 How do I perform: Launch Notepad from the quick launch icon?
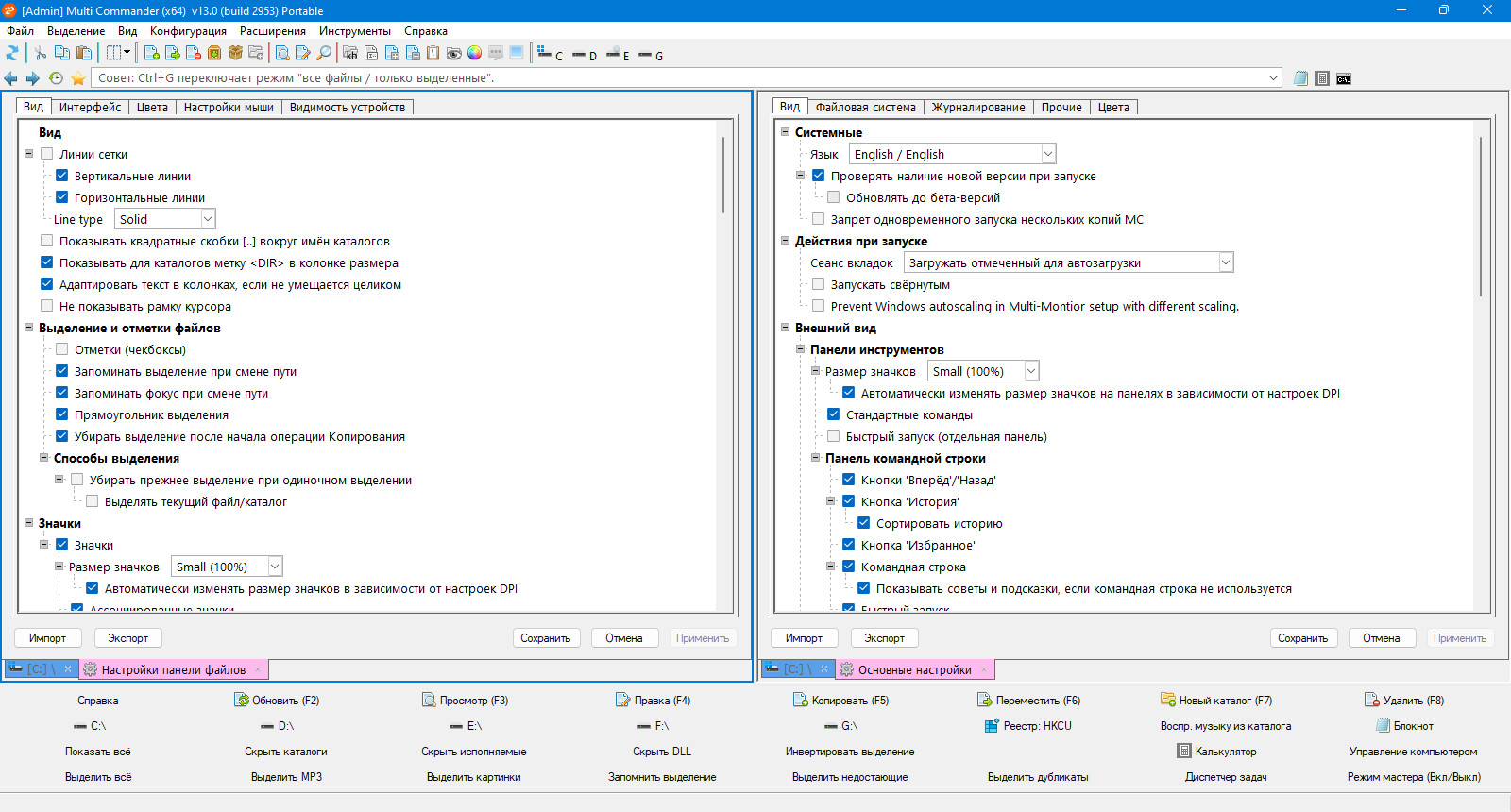[1301, 78]
